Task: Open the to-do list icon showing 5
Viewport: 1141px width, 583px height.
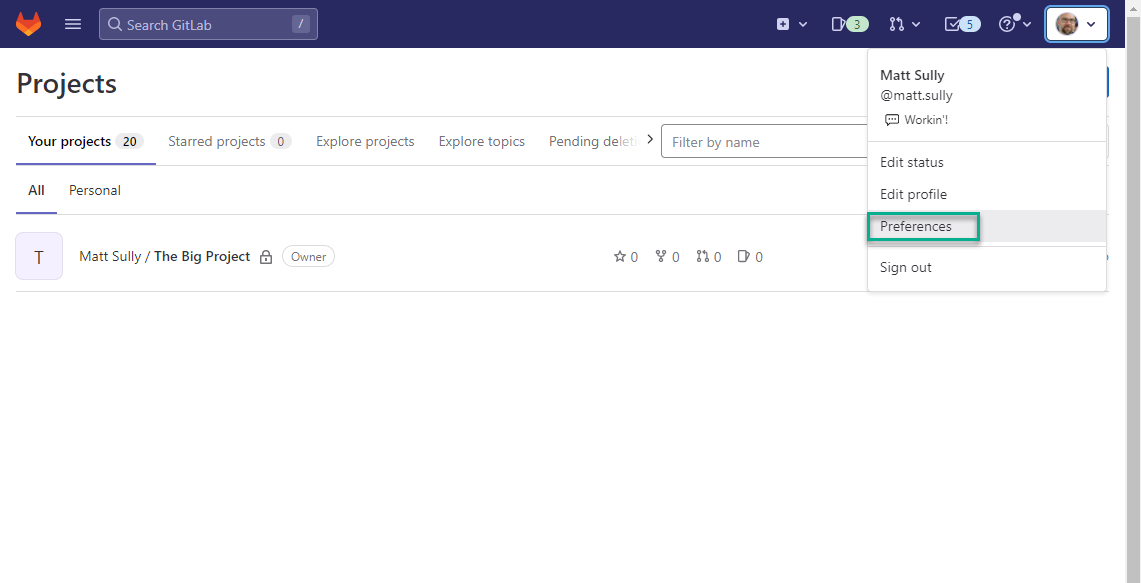Action: [962, 24]
